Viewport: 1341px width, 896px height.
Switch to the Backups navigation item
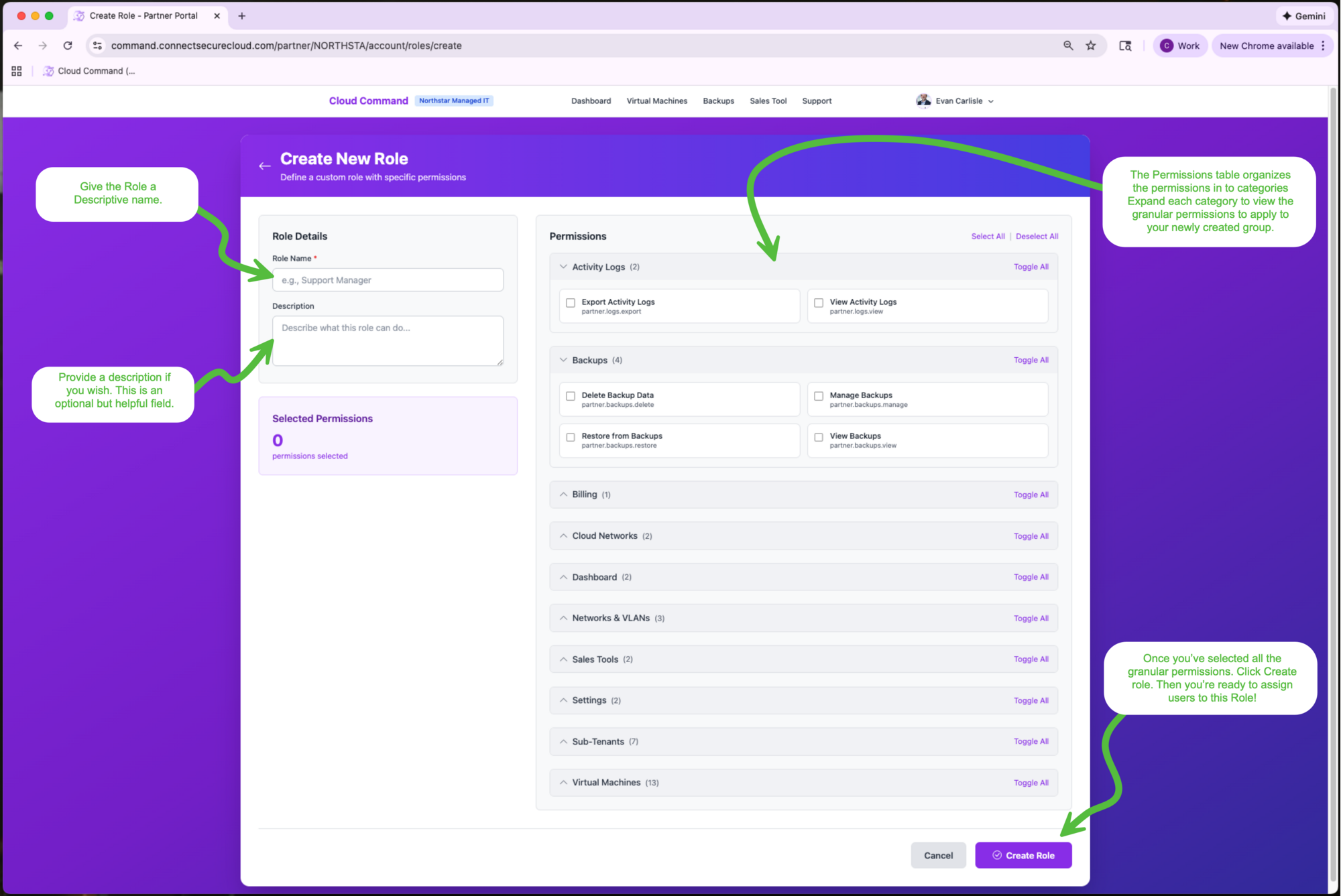coord(718,101)
